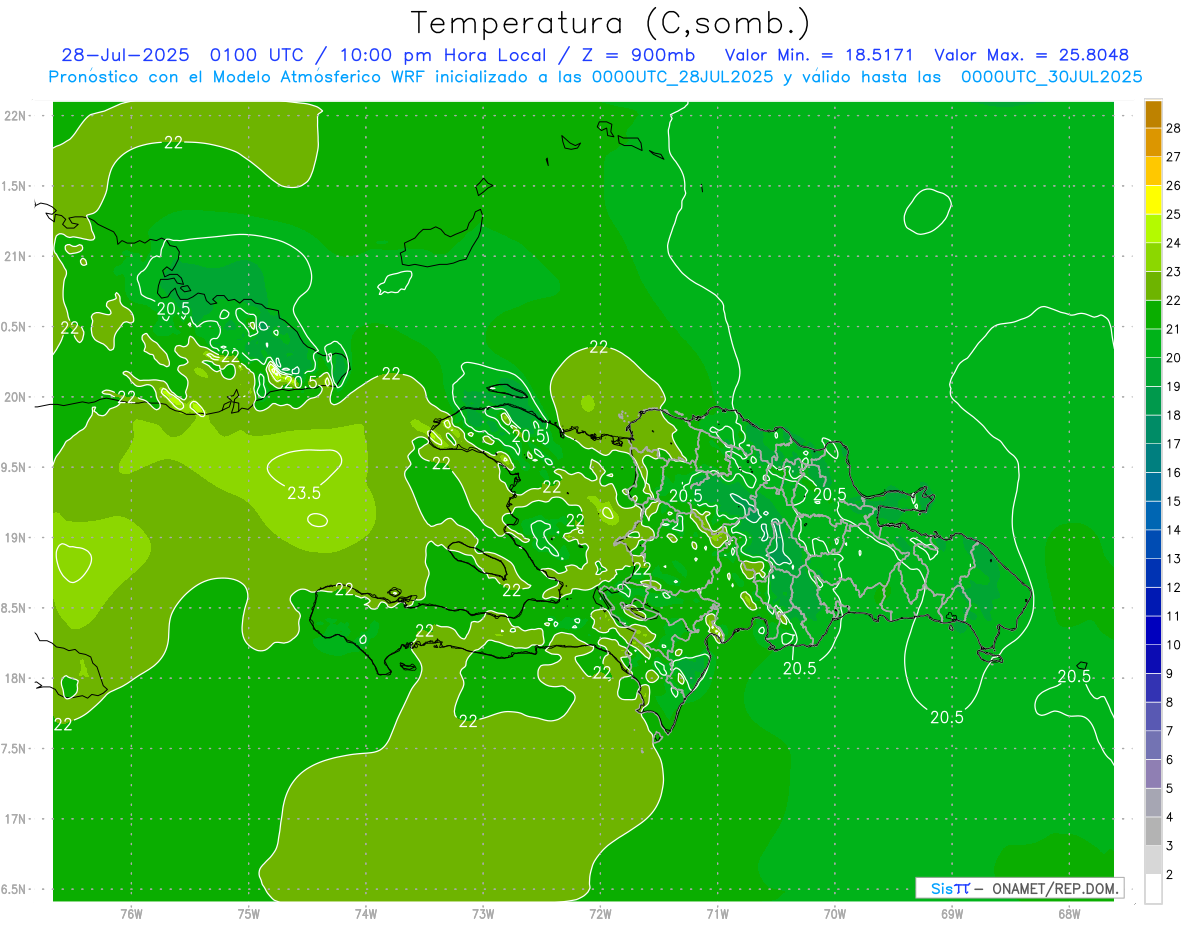Click the "22N" latitude axis label
This screenshot has width=1200, height=927.
tap(14, 116)
